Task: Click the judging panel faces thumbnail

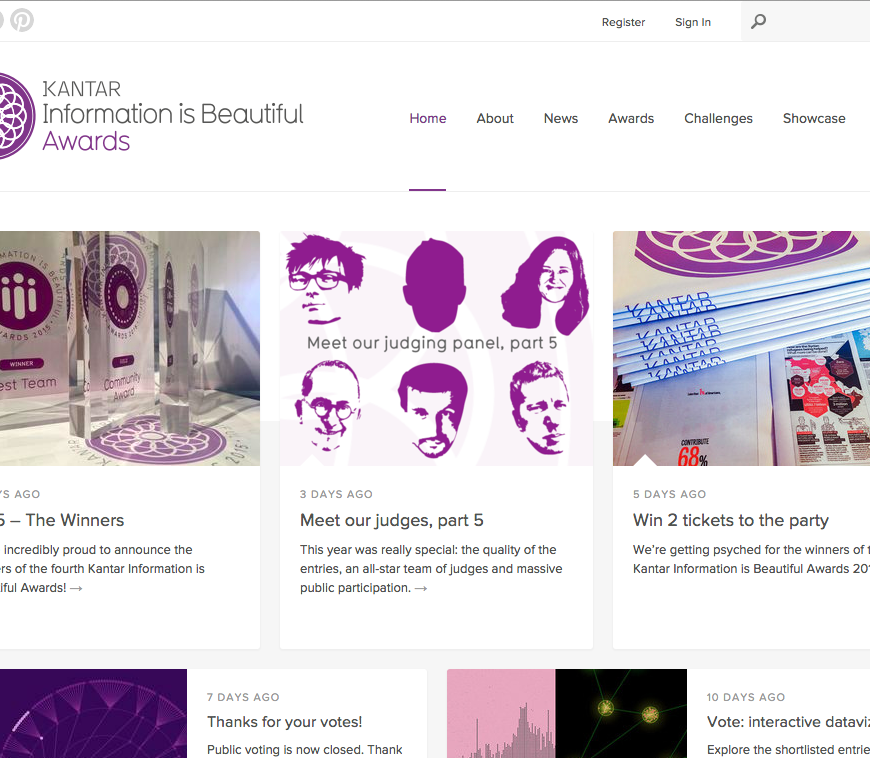Action: coord(436,348)
